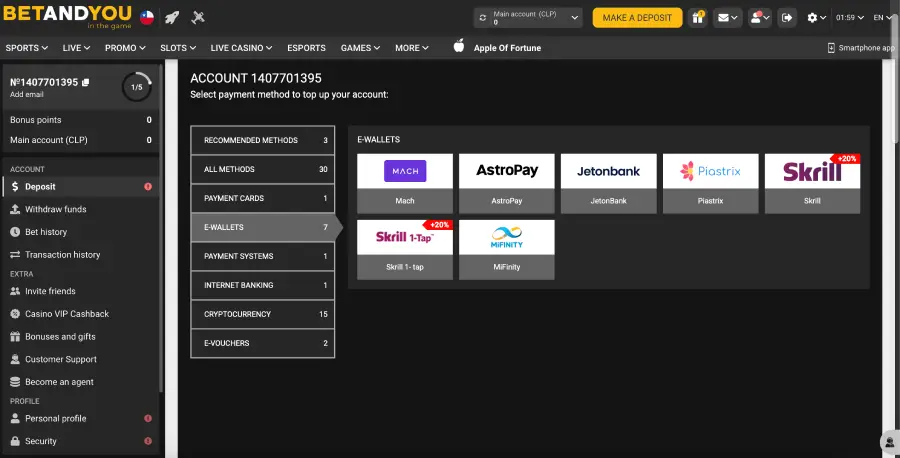Open Invite friends page

coord(80,291)
